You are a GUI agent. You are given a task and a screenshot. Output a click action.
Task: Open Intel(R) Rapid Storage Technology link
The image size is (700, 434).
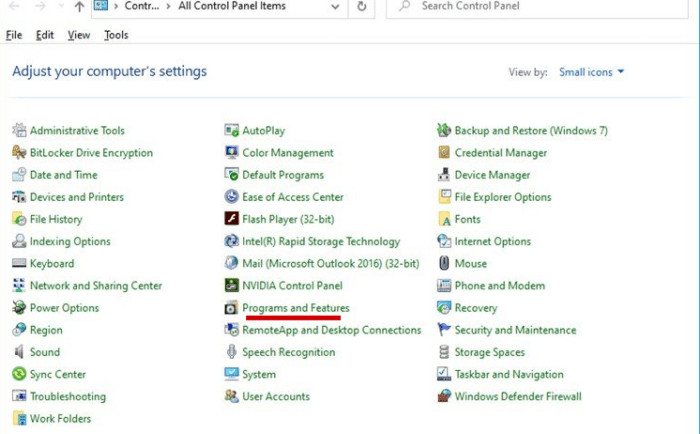coord(321,241)
